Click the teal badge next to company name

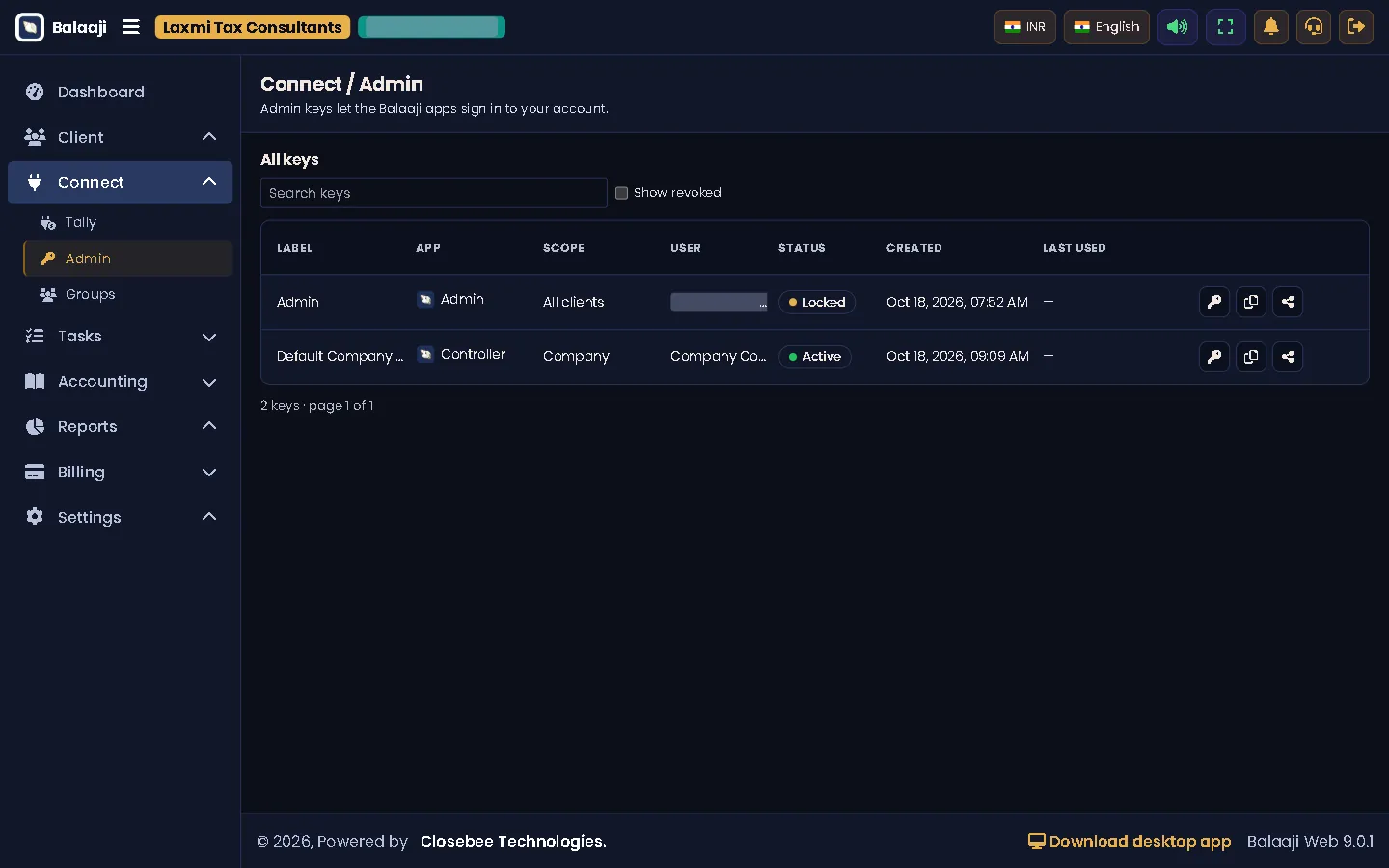click(x=431, y=27)
